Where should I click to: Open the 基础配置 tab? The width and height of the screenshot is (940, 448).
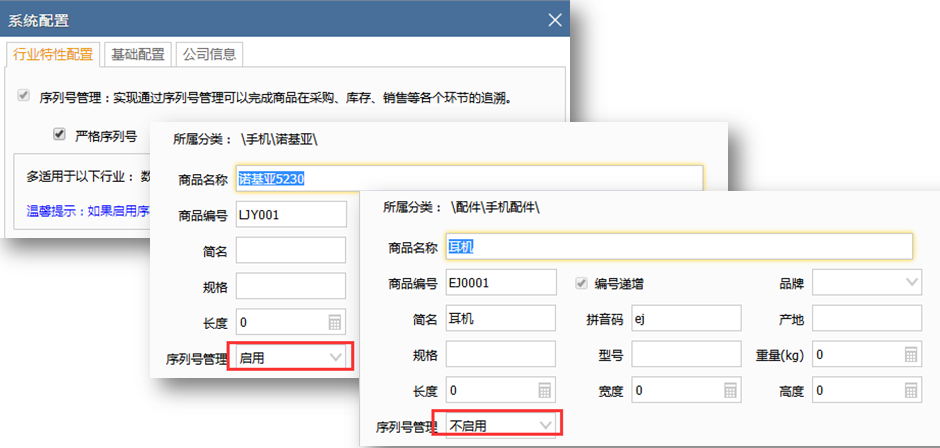138,55
